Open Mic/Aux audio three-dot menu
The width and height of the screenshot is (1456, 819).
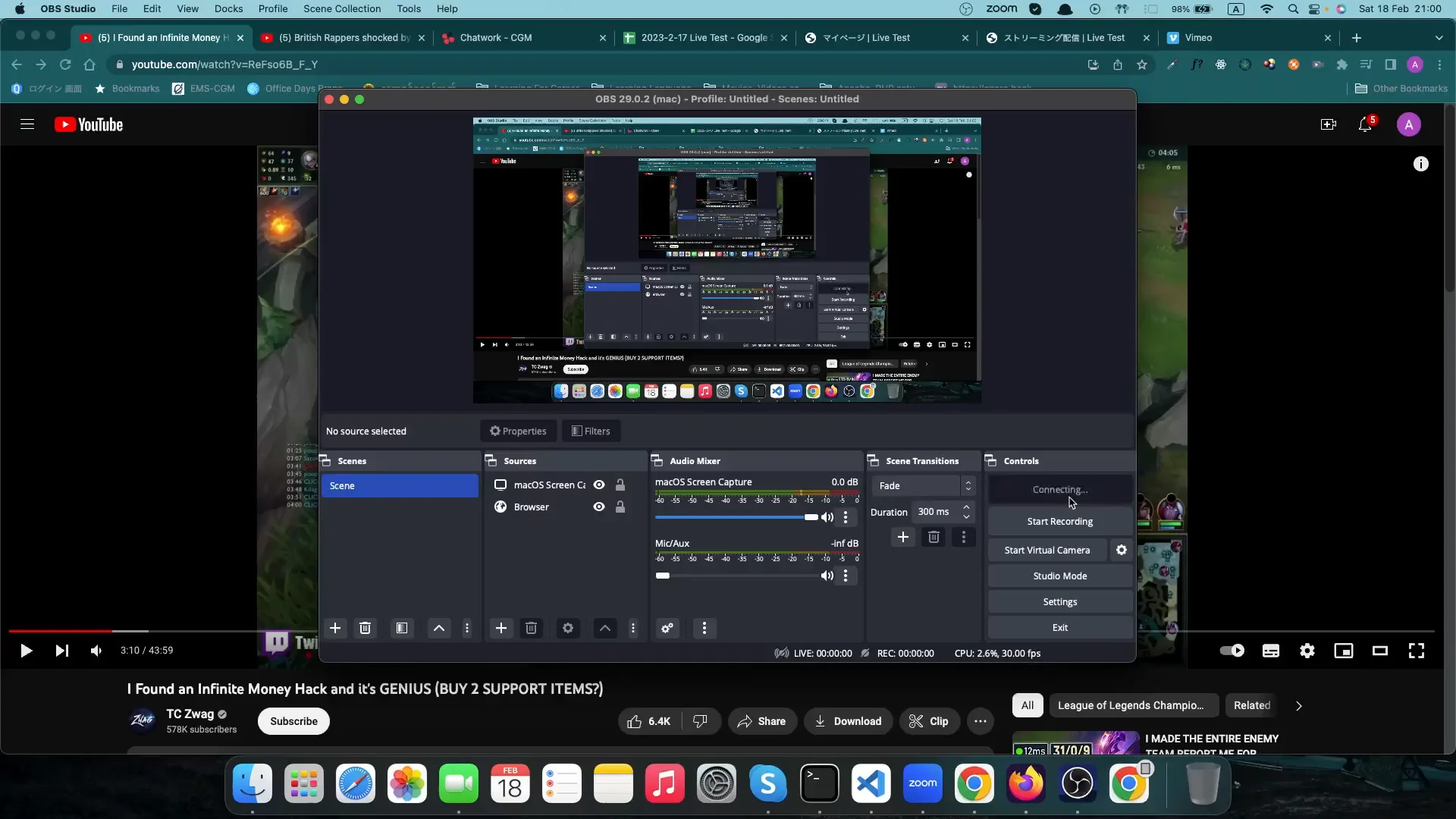846,576
